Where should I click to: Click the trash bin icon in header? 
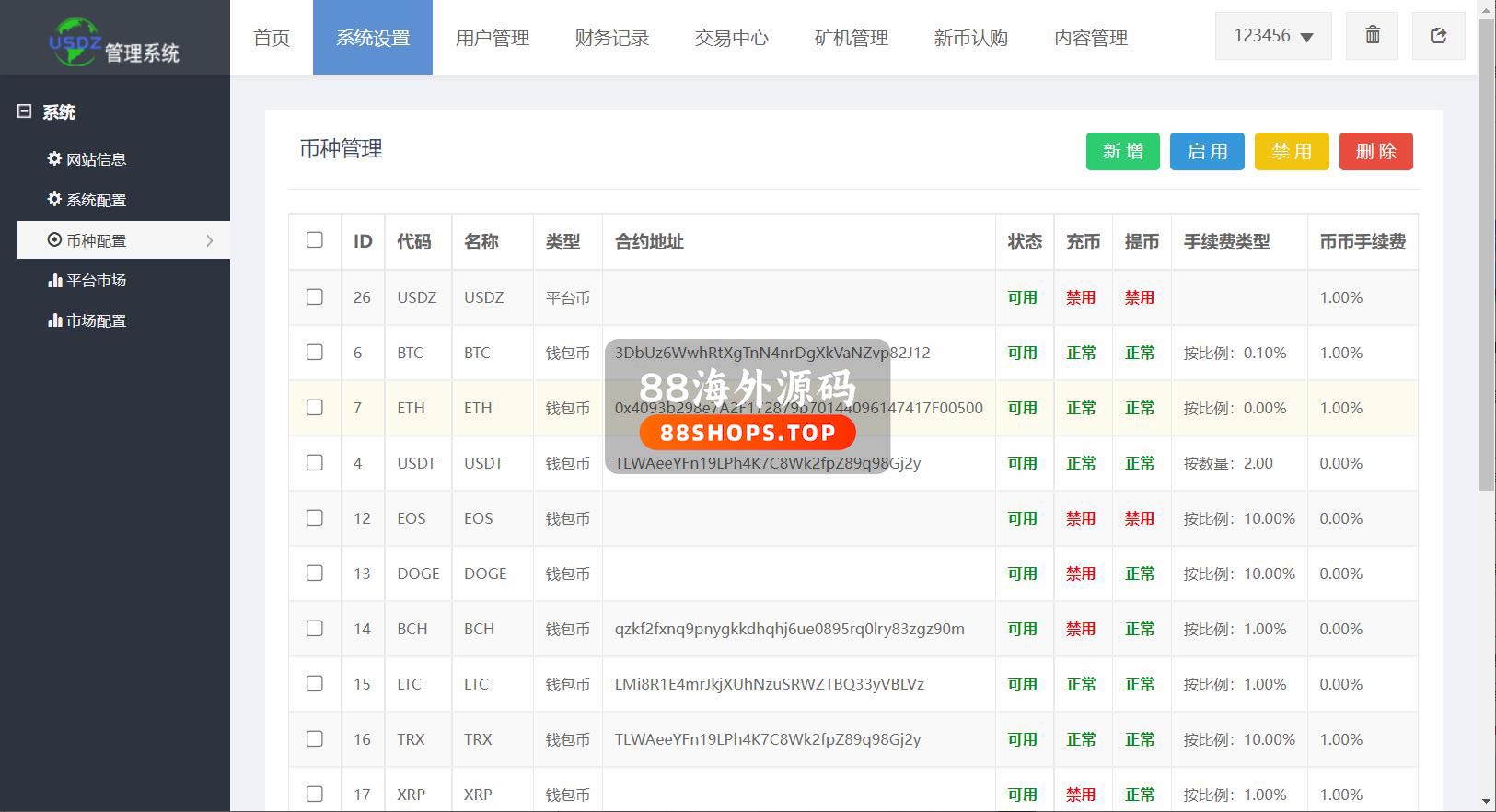pyautogui.click(x=1372, y=36)
